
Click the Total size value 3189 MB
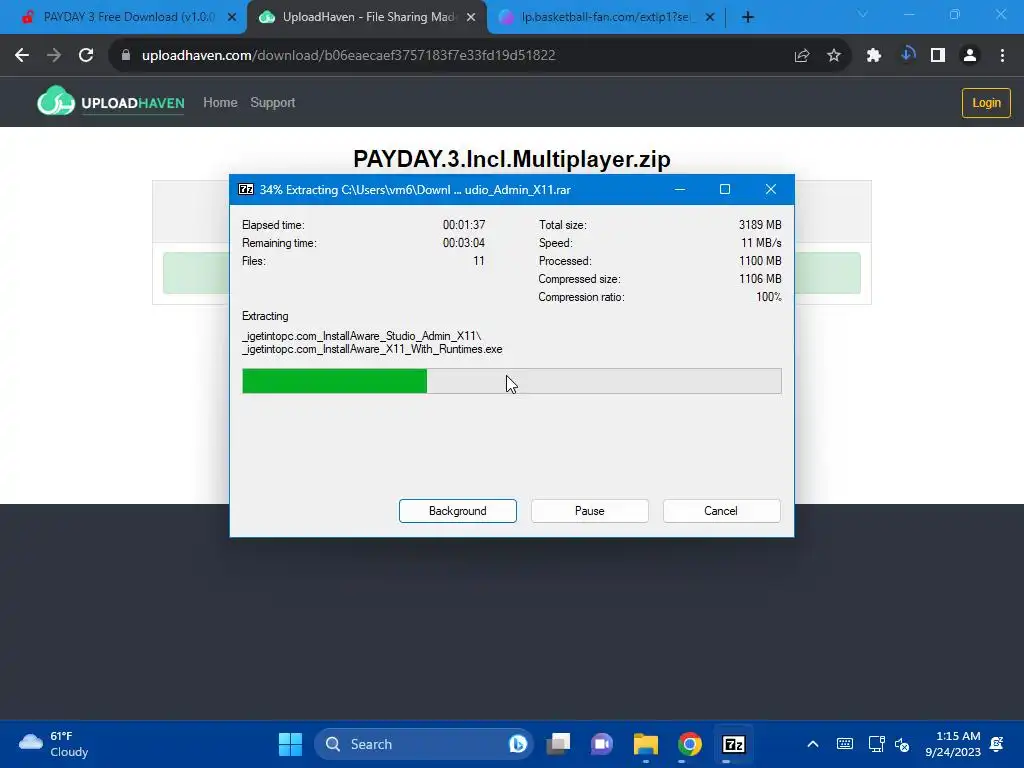760,225
